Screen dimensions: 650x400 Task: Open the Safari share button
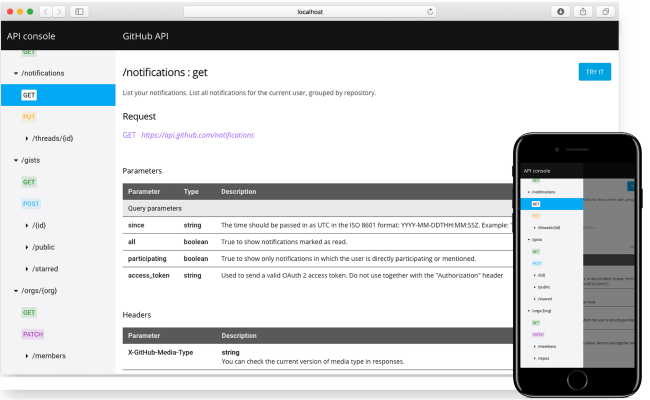tap(583, 12)
